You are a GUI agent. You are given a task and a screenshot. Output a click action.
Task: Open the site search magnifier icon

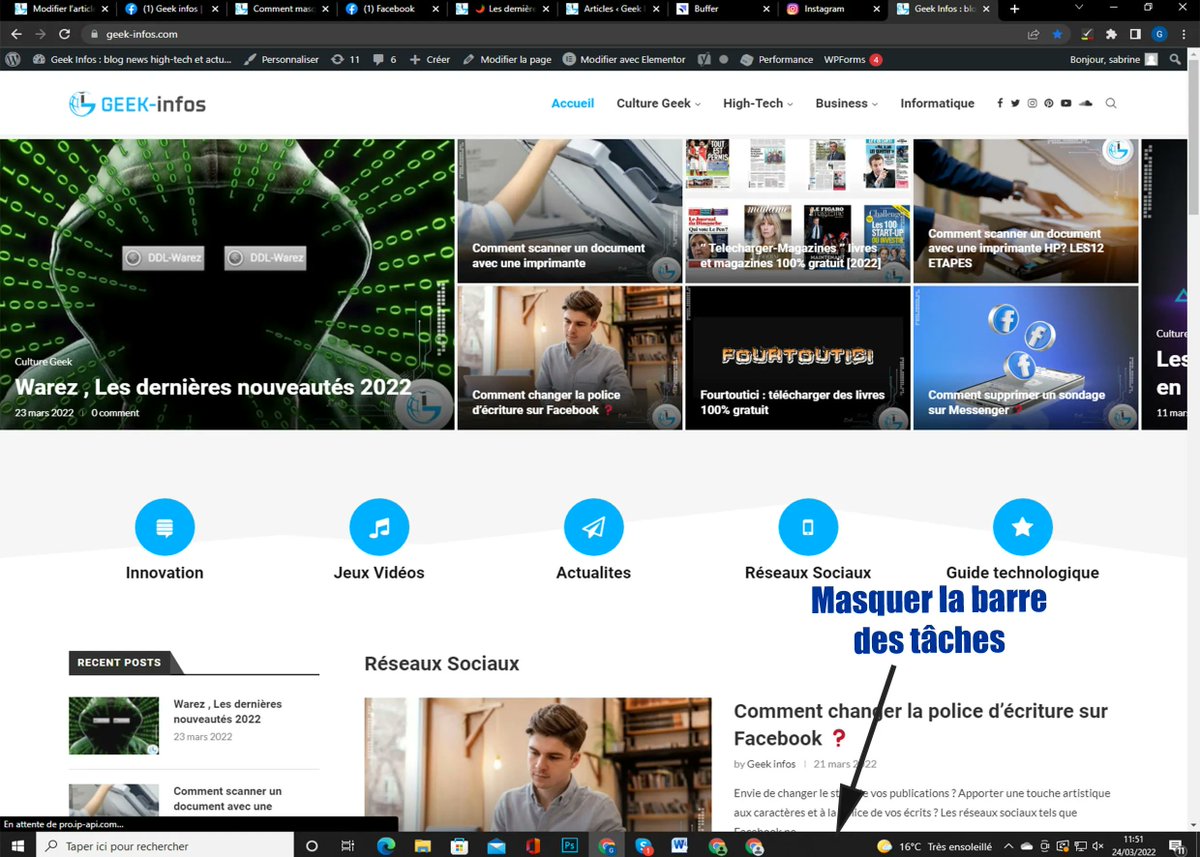[x=1110, y=102]
